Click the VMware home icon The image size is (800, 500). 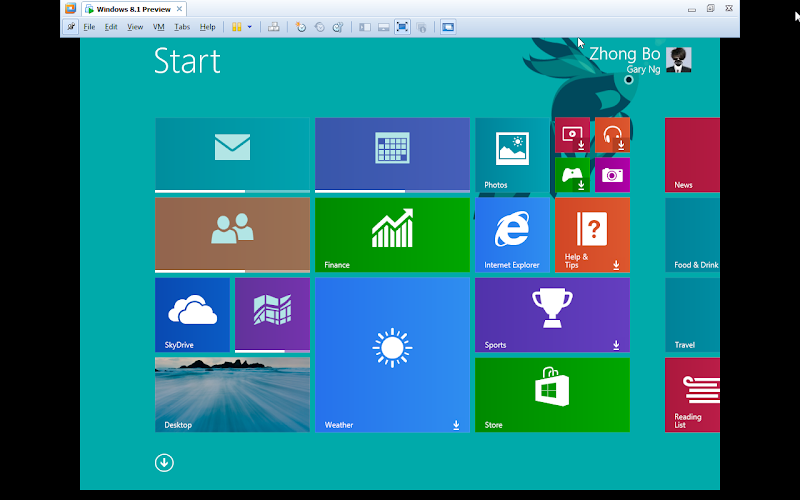70,8
